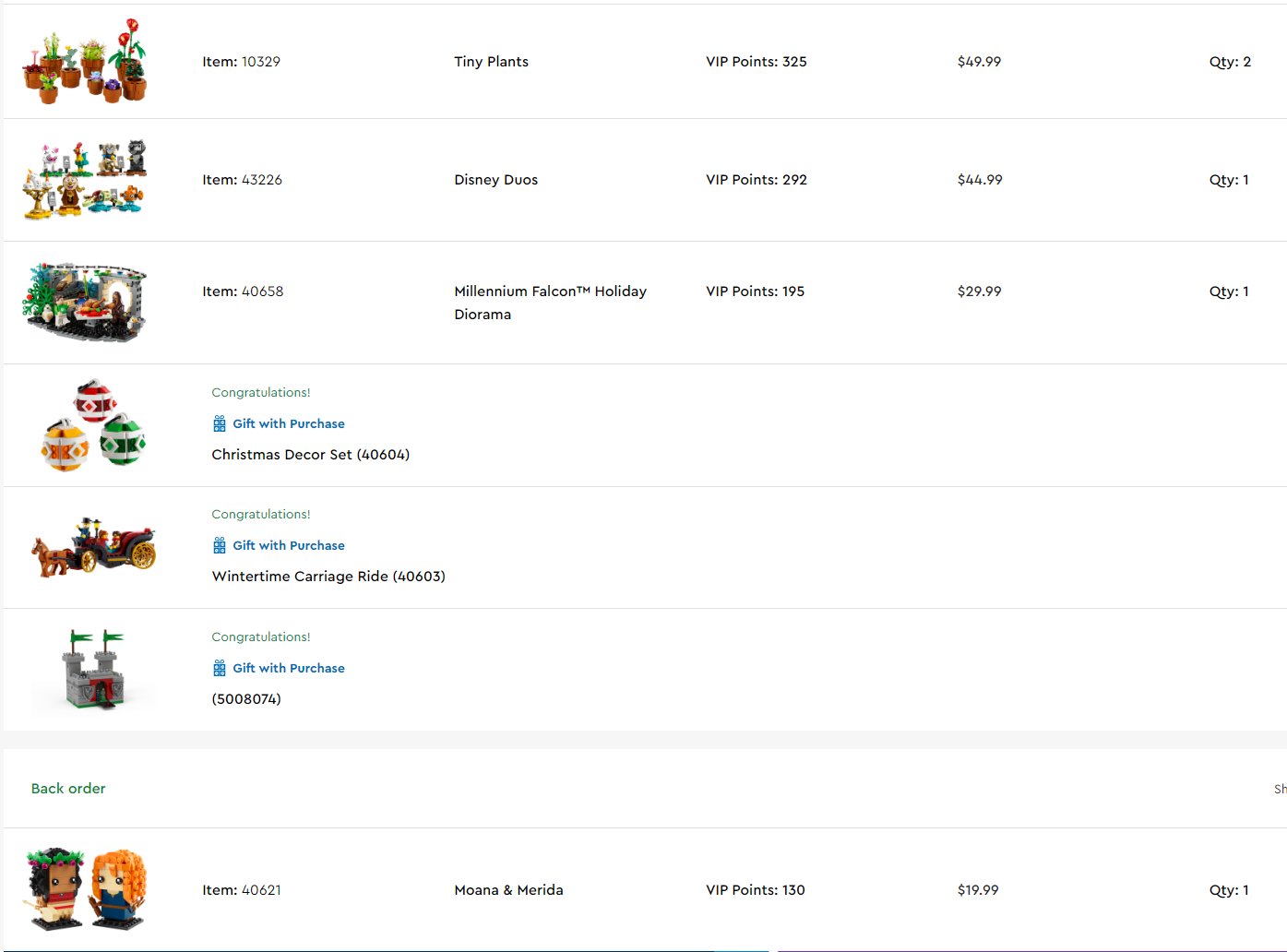Viewport: 1287px width, 952px height.
Task: Click the gift icon beside Wintertime Carriage Ride
Action: click(x=220, y=545)
